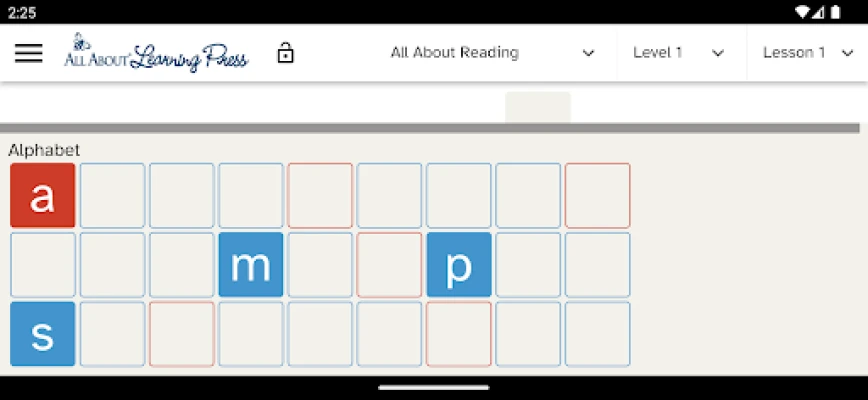The height and width of the screenshot is (400, 868).
Task: Open the hamburger menu
Action: (x=29, y=53)
